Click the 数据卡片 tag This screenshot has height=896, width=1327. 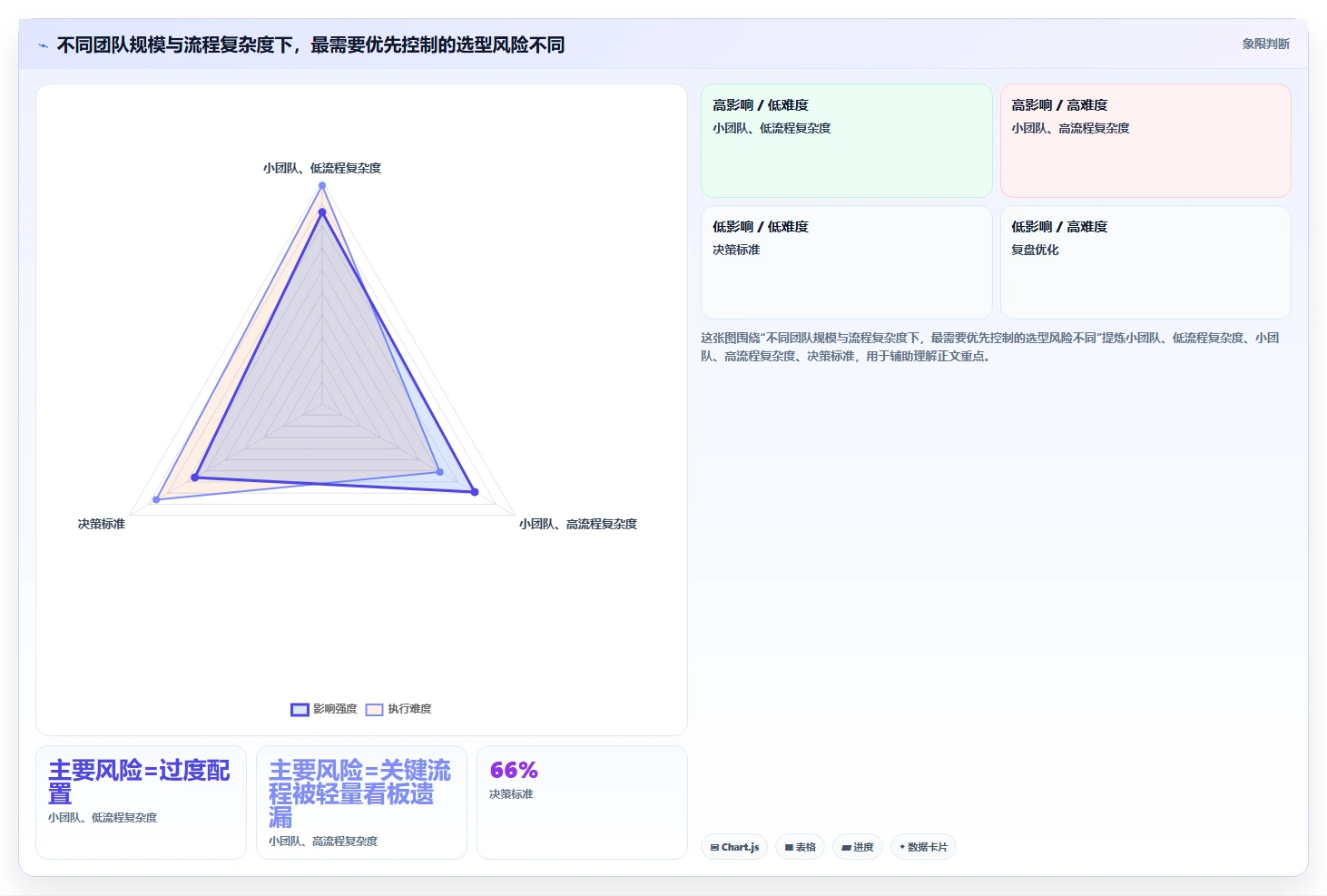coord(923,847)
